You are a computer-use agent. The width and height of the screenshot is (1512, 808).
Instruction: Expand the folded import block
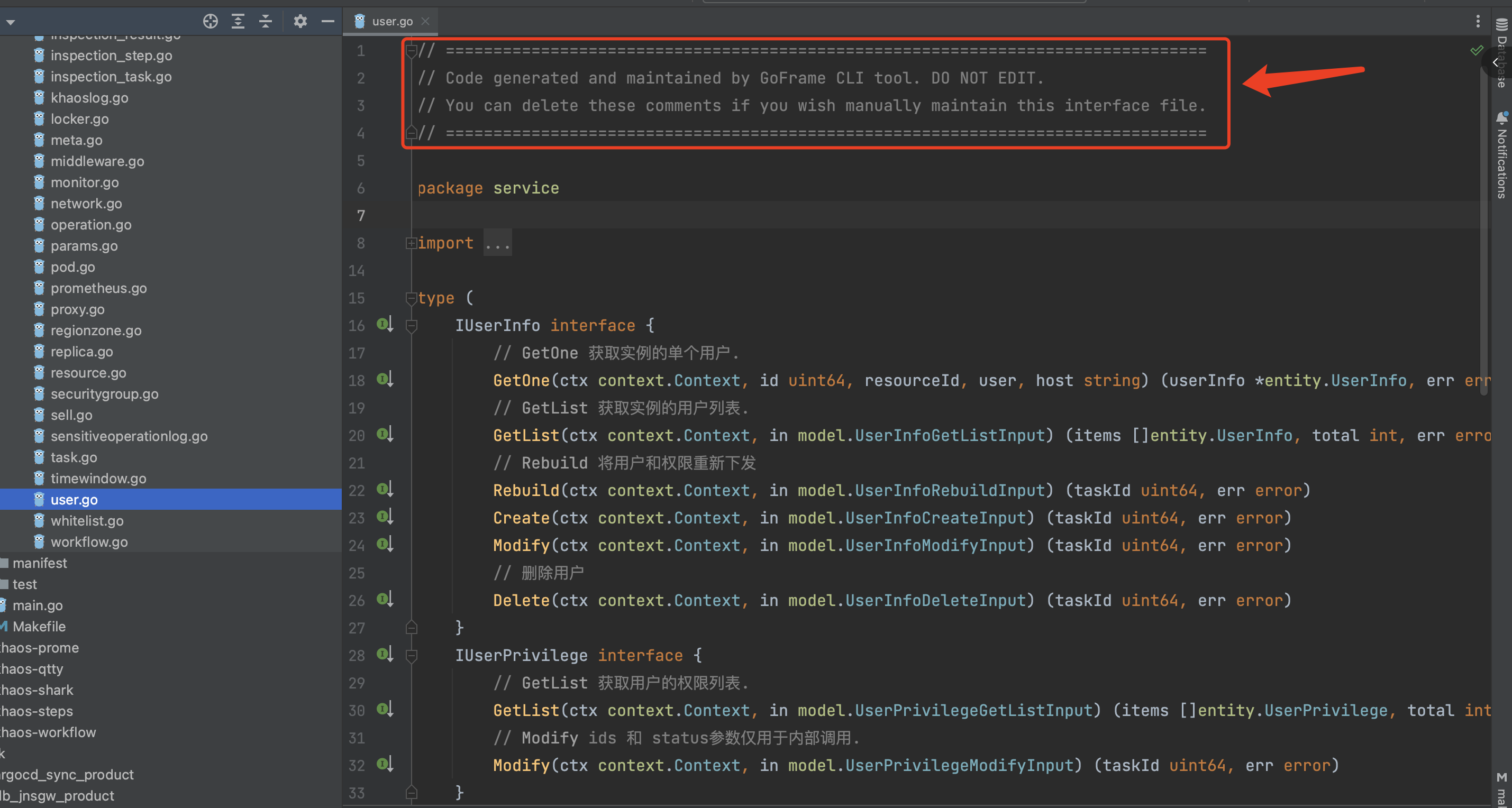pyautogui.click(x=411, y=243)
